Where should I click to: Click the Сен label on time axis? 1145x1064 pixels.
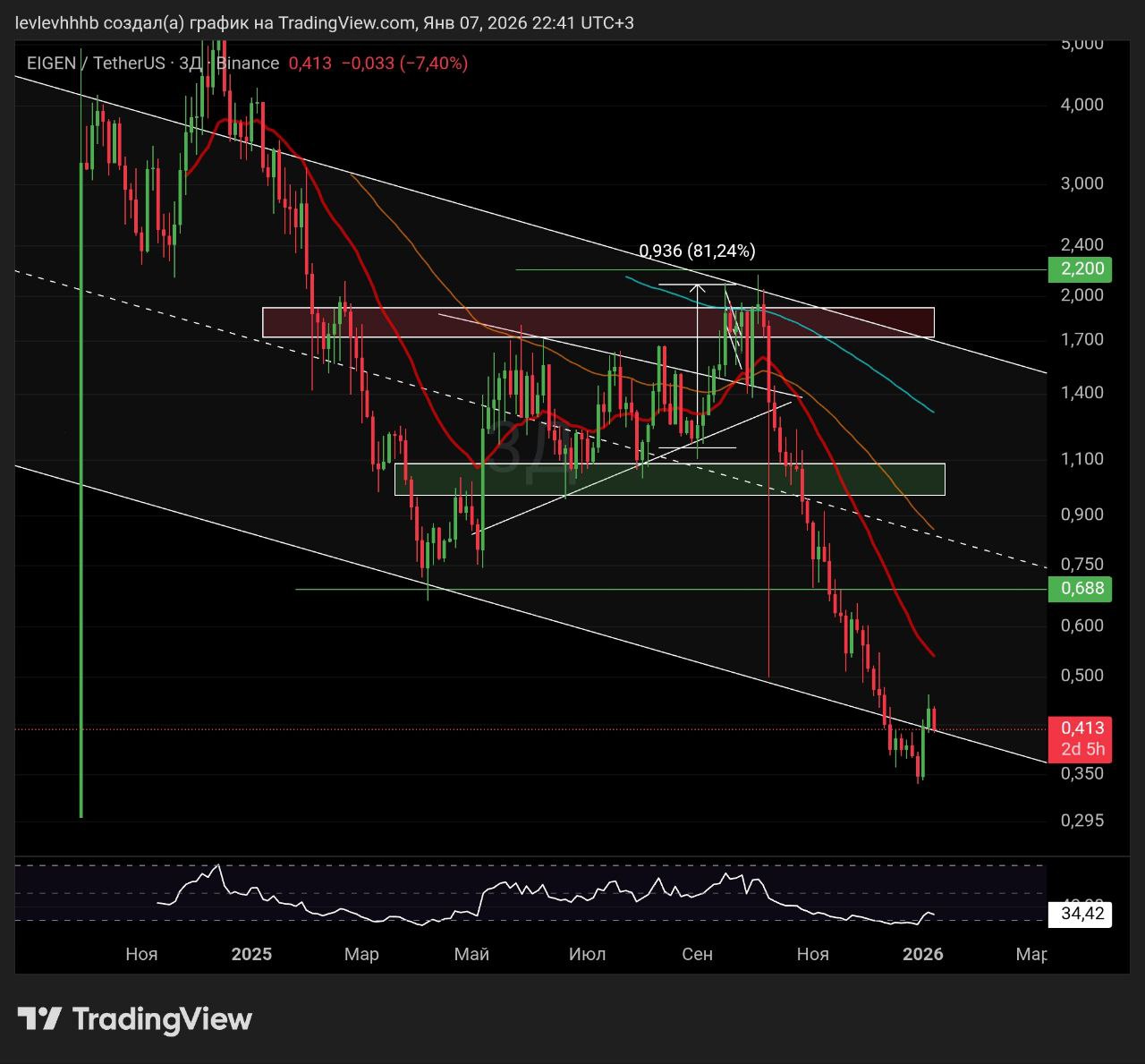pyautogui.click(x=697, y=954)
